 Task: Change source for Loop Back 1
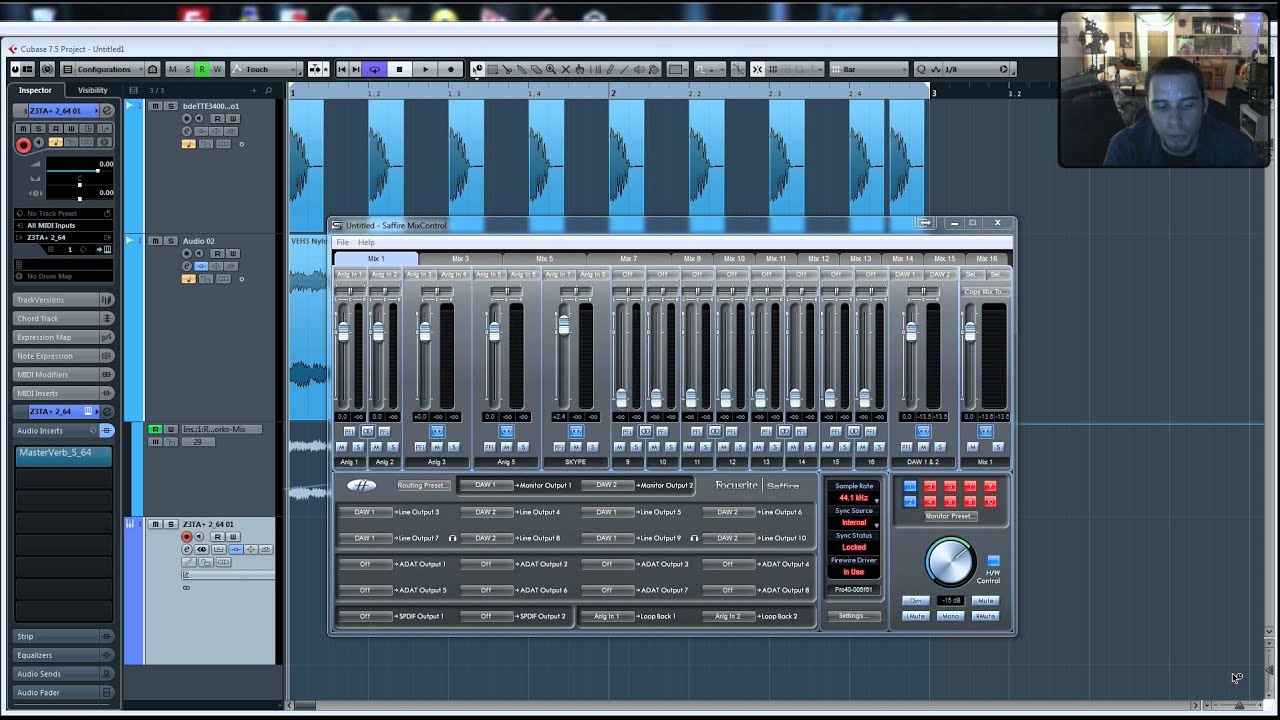(606, 616)
